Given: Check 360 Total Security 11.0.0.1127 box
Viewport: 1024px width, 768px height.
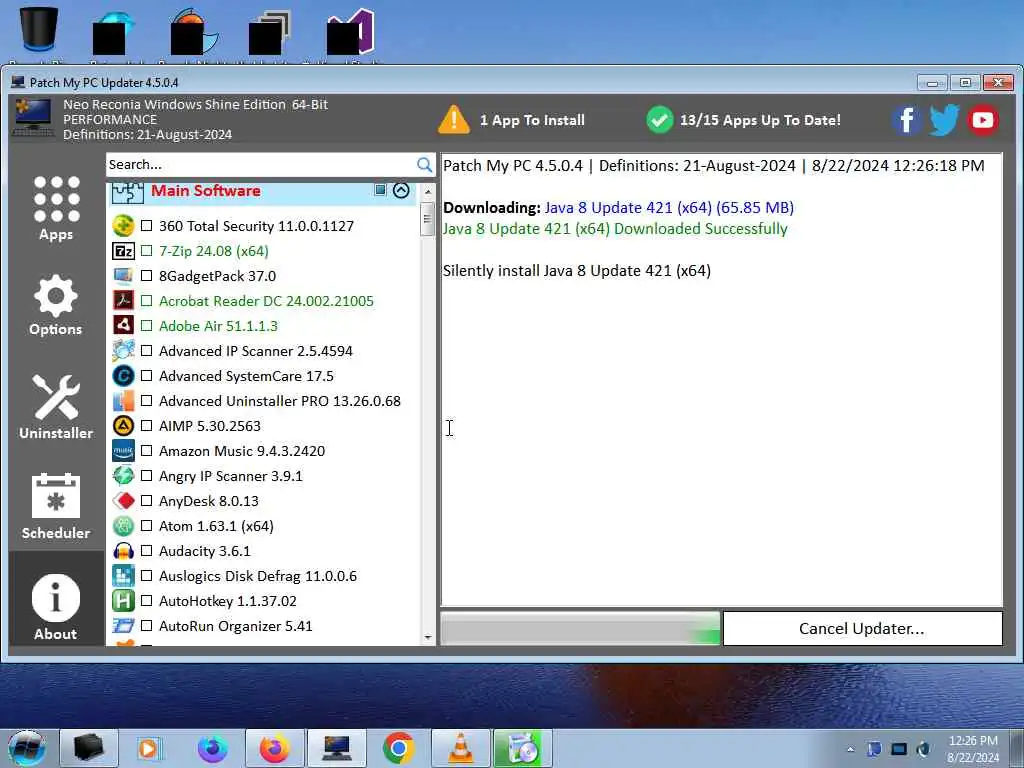Looking at the screenshot, I should [x=146, y=226].
